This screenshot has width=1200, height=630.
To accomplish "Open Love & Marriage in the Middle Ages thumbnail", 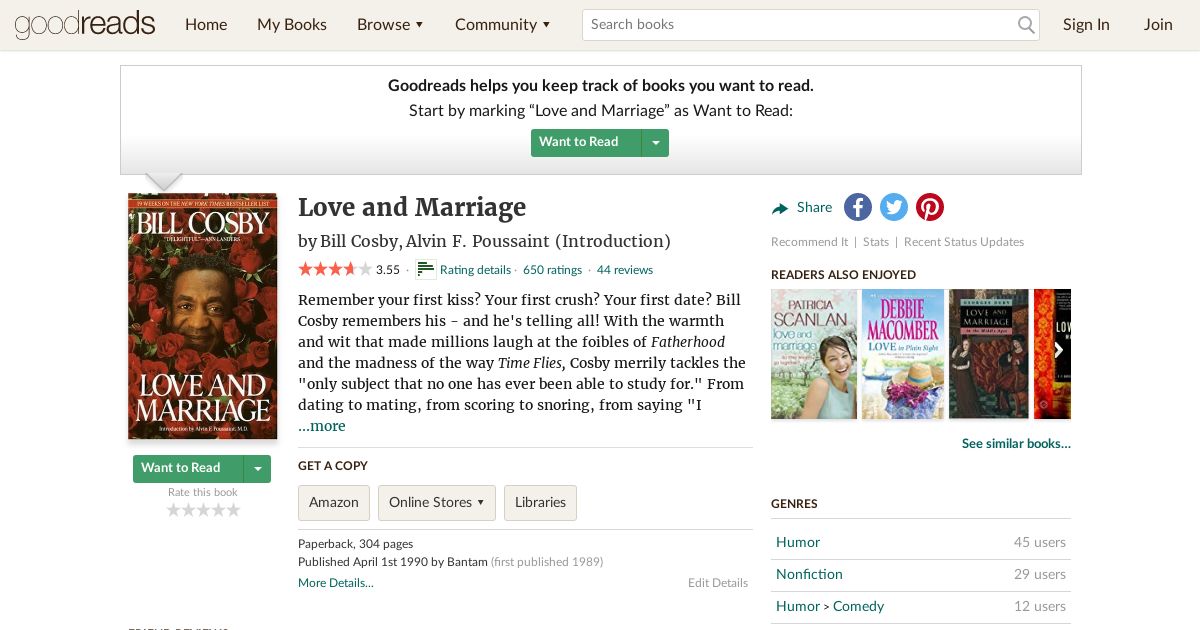I will coord(988,354).
